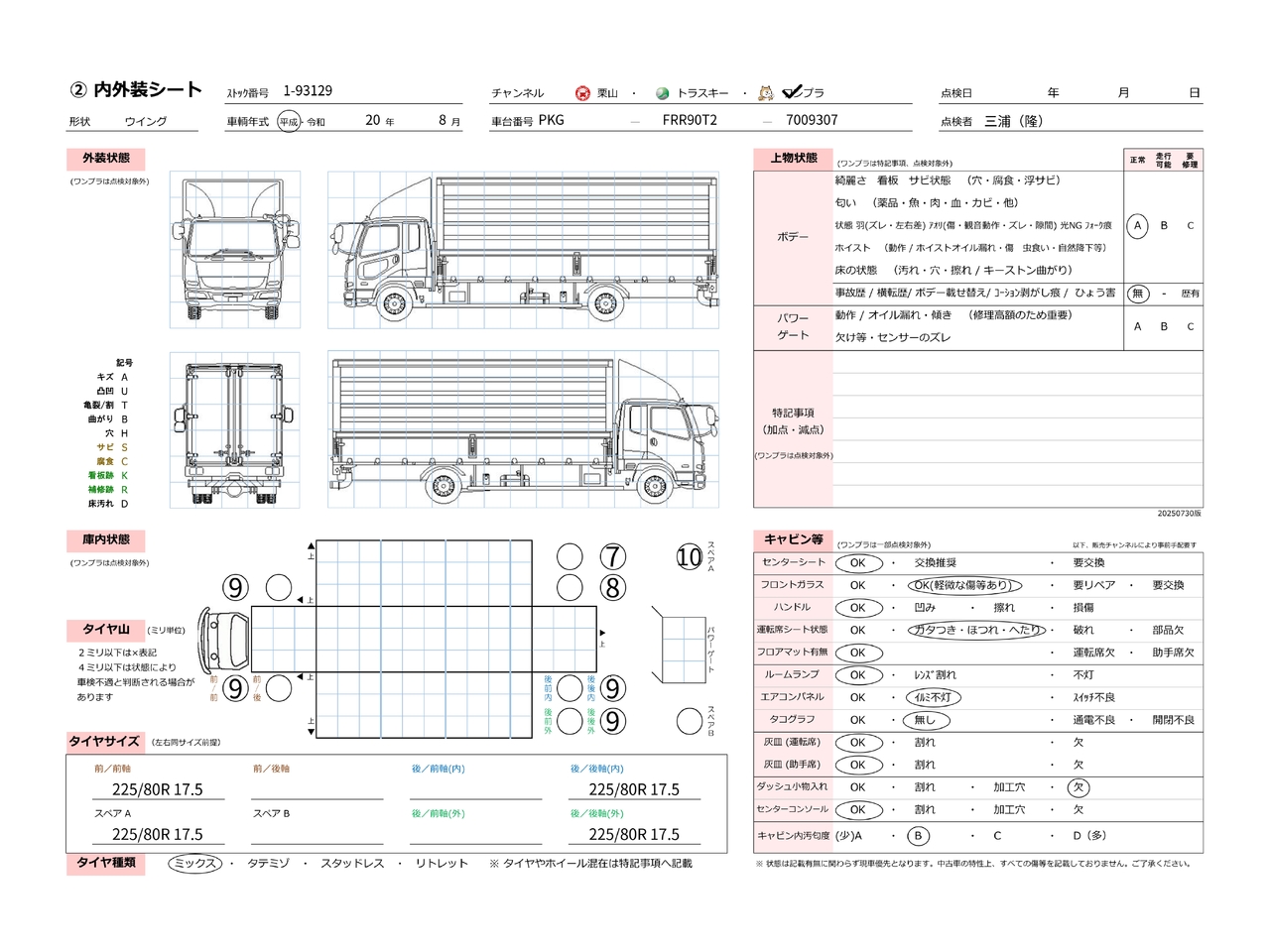Select B for キャビン内汚句度
Viewport: 1270px width, 952px height.
(x=918, y=836)
